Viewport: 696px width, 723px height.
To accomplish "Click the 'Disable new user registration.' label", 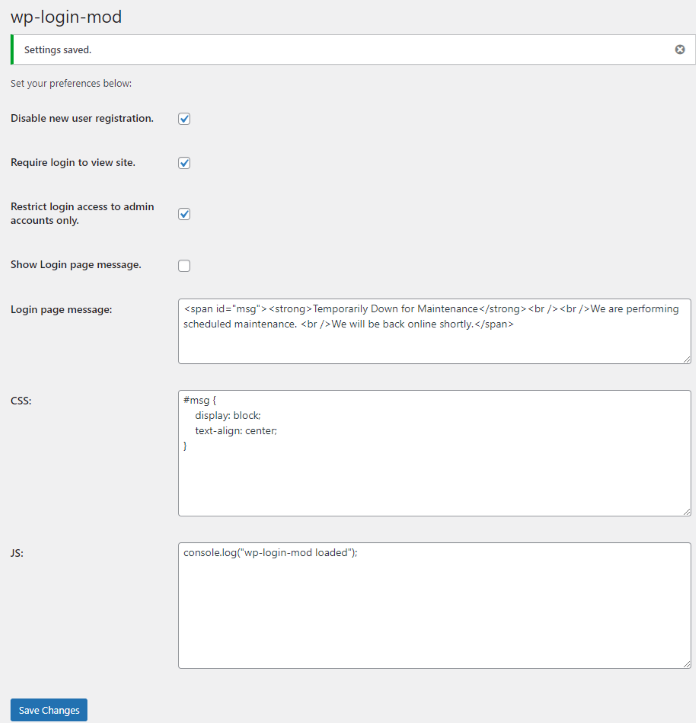I will (x=82, y=119).
